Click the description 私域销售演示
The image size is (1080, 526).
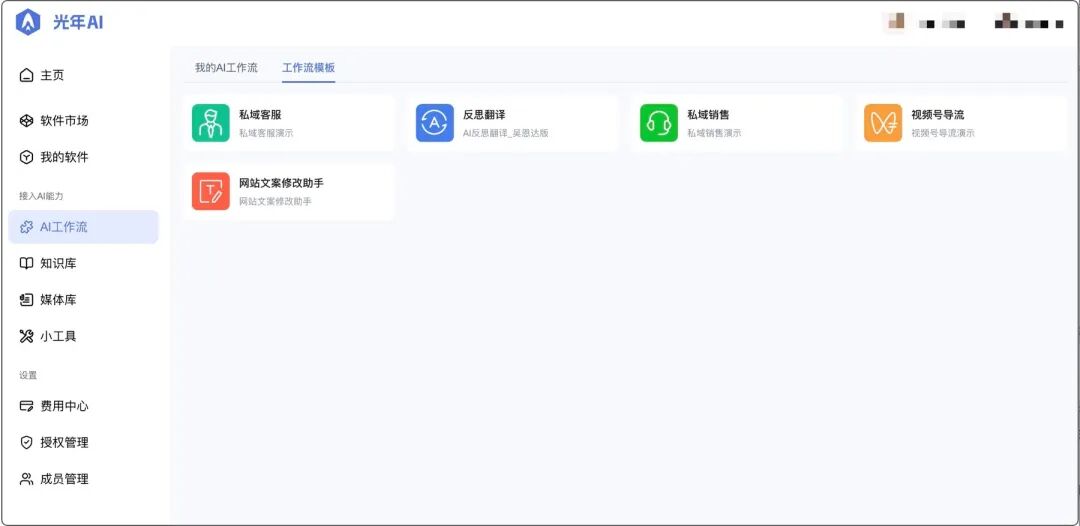[x=714, y=133]
